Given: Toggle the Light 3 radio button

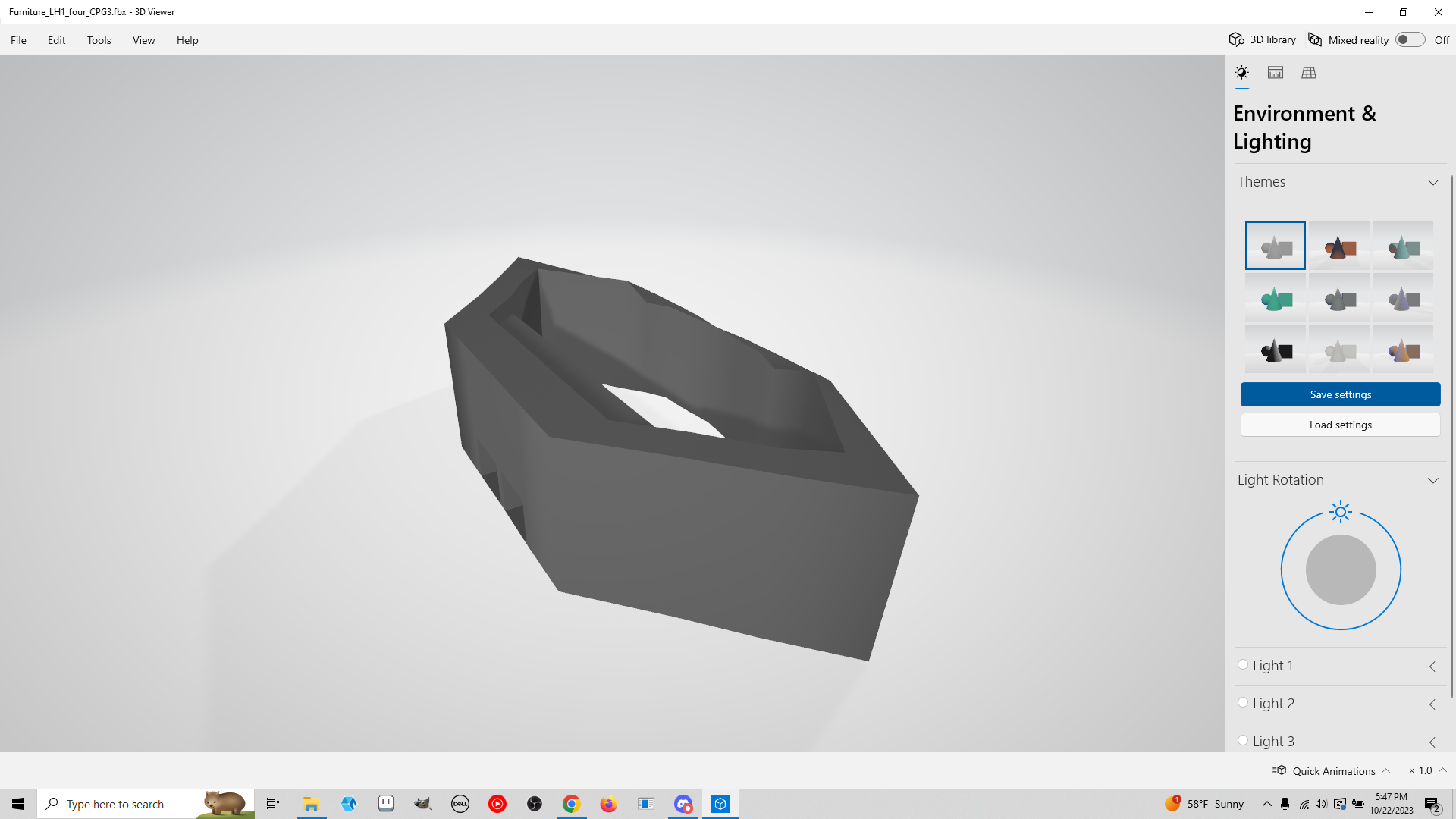Looking at the screenshot, I should pyautogui.click(x=1243, y=740).
